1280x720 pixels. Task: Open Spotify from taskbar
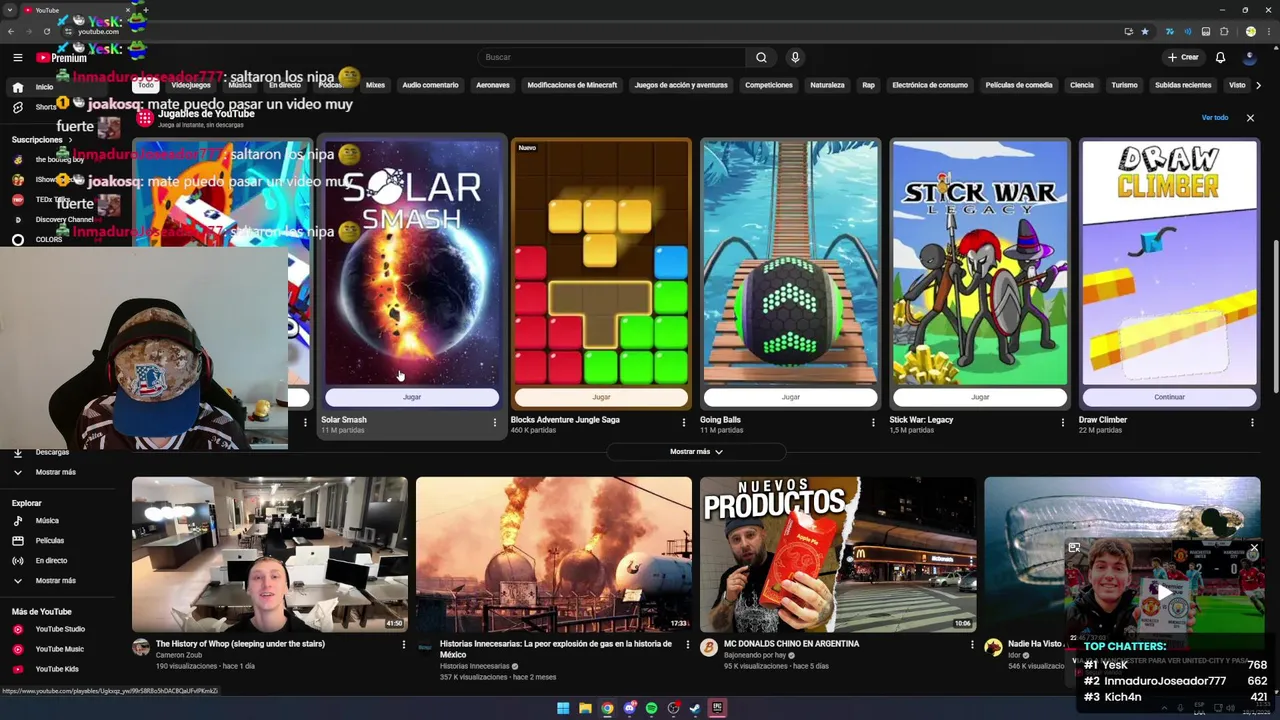point(651,708)
